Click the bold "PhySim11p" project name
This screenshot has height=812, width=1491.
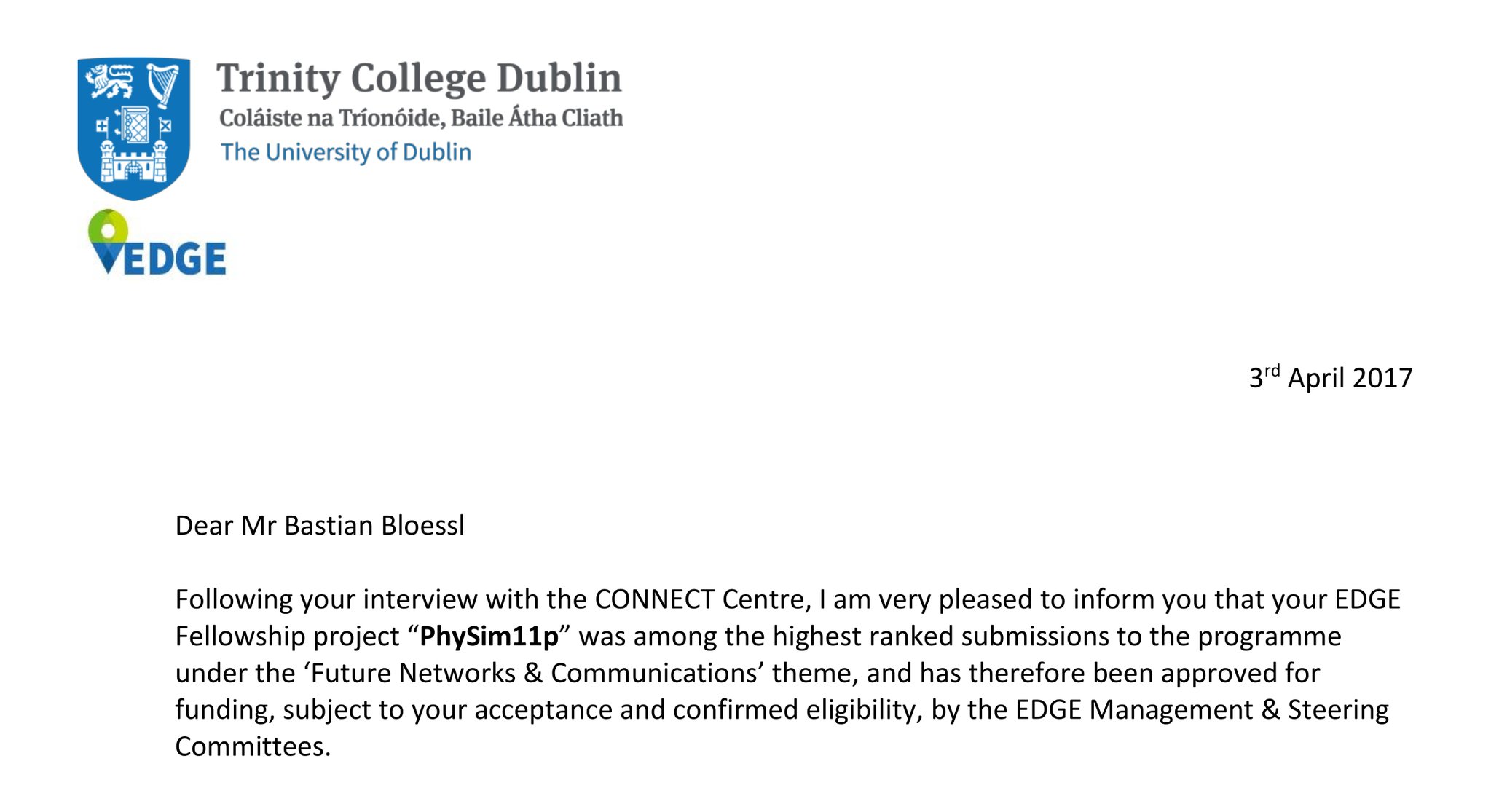pyautogui.click(x=489, y=636)
